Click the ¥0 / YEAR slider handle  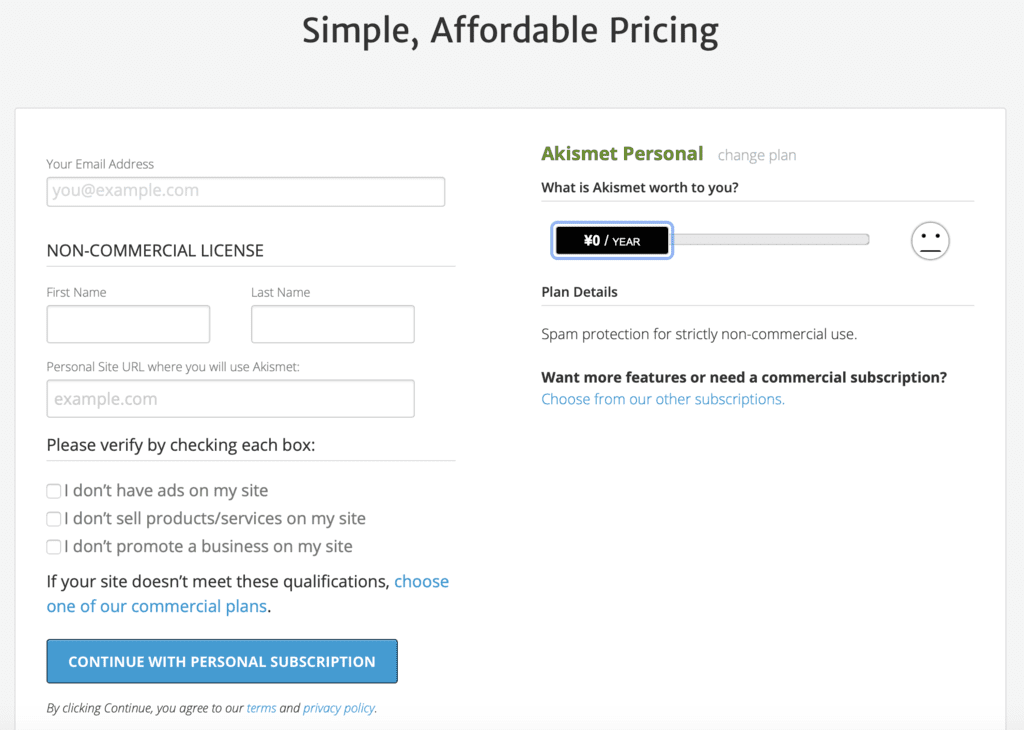tap(612, 241)
